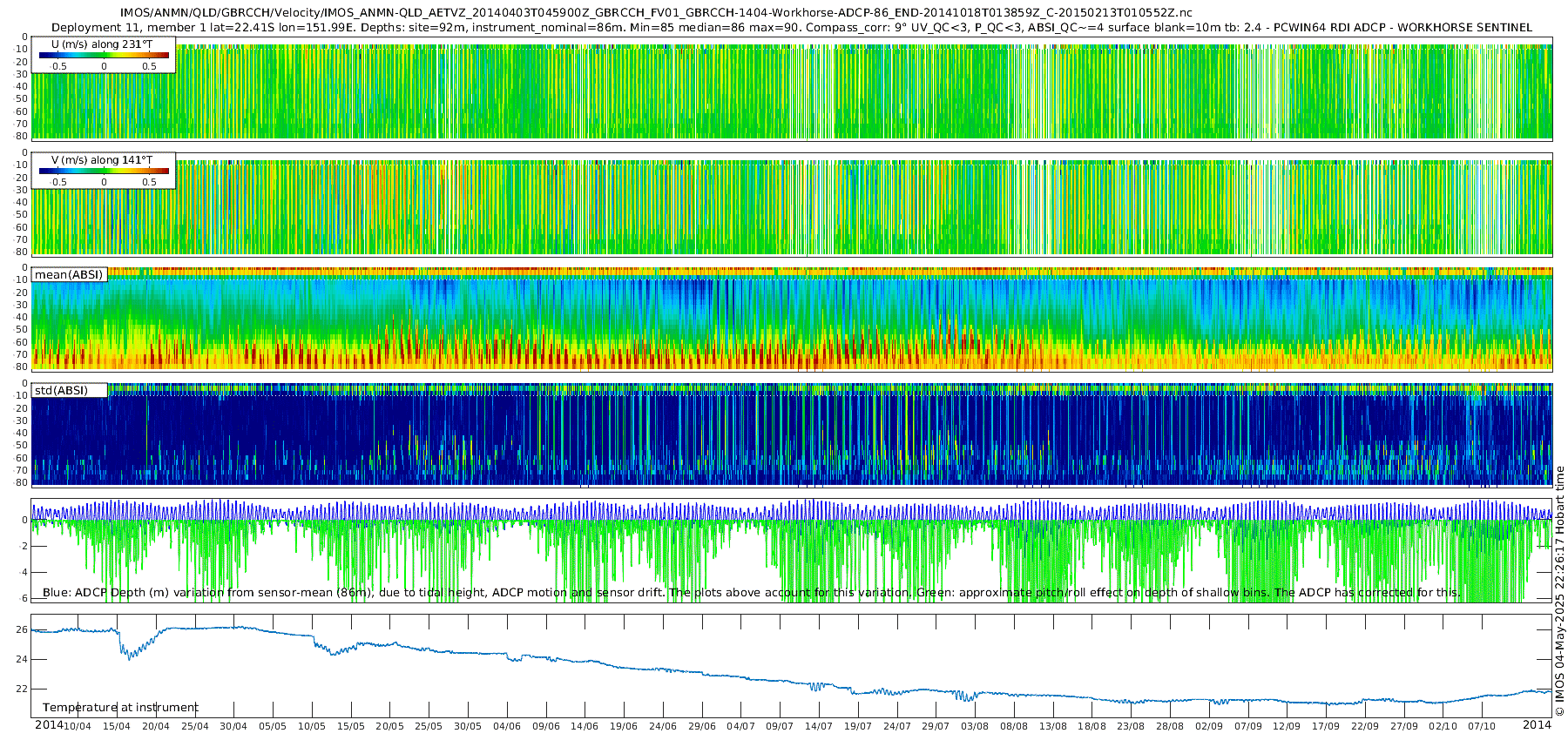Click the 'Temperature at instrument' label
This screenshot has height=740, width=1568.
pyautogui.click(x=120, y=708)
